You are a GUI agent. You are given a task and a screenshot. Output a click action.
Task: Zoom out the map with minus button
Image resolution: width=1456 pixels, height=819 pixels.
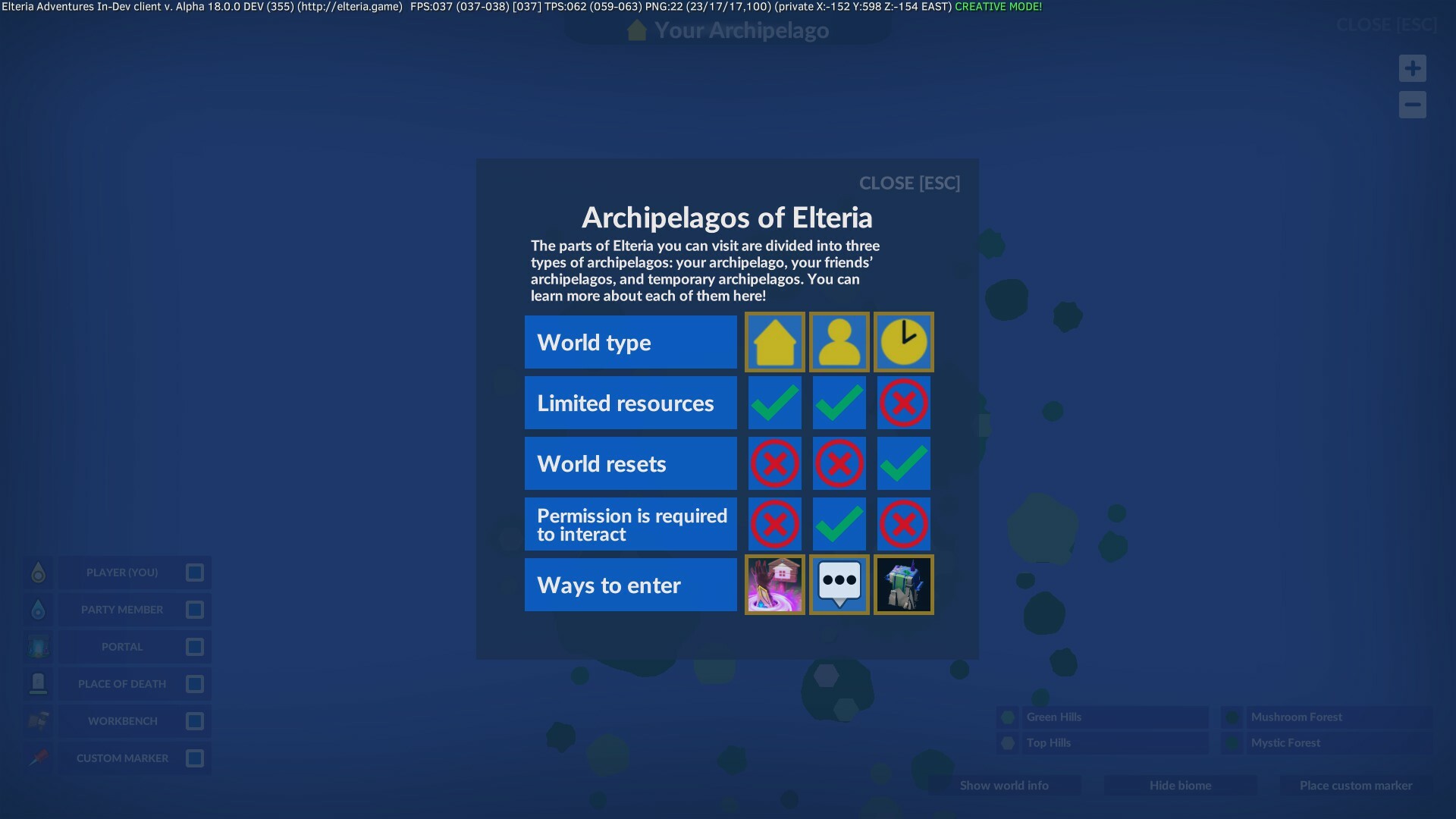point(1412,105)
